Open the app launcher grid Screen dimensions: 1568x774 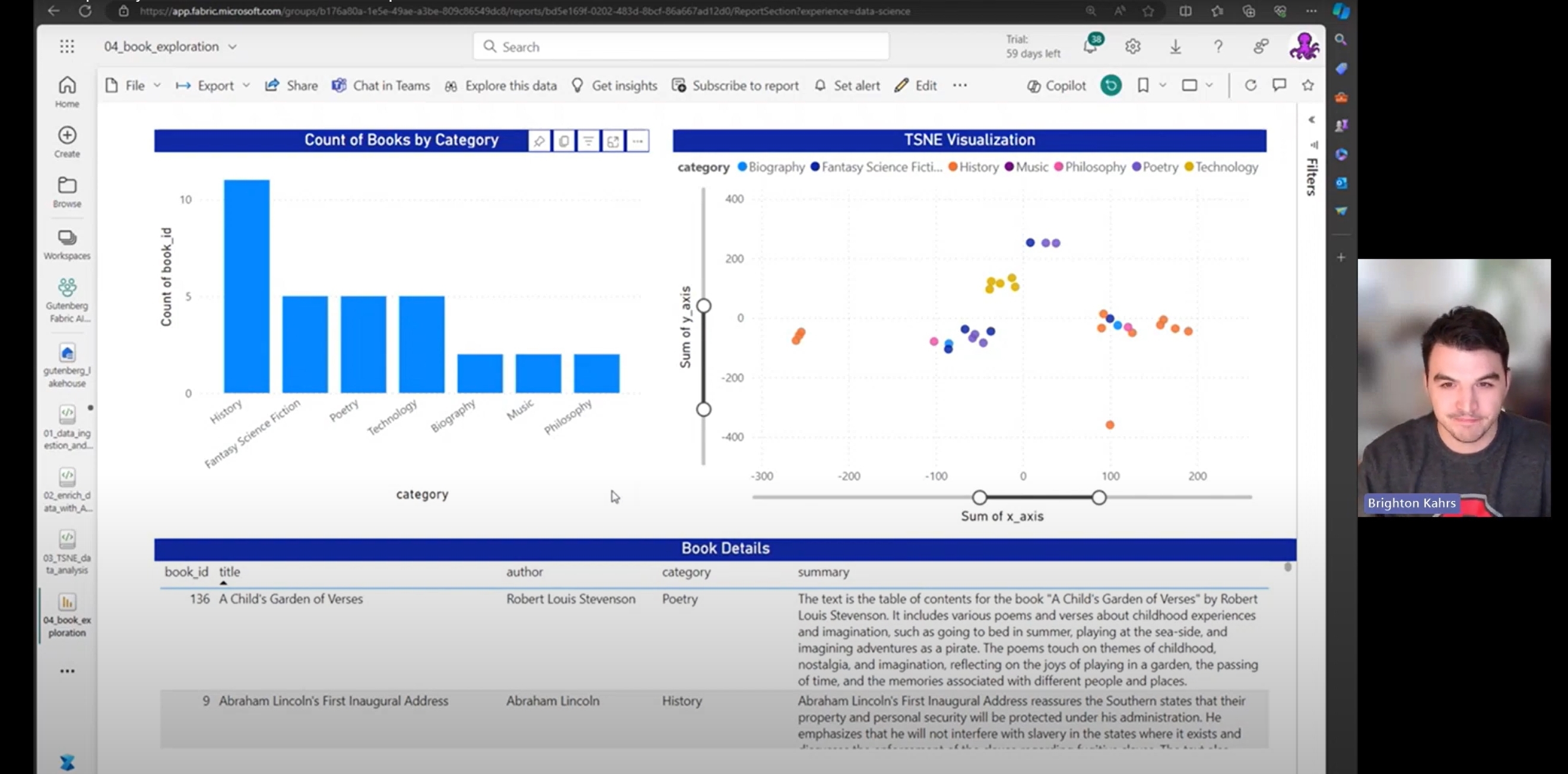pos(67,47)
